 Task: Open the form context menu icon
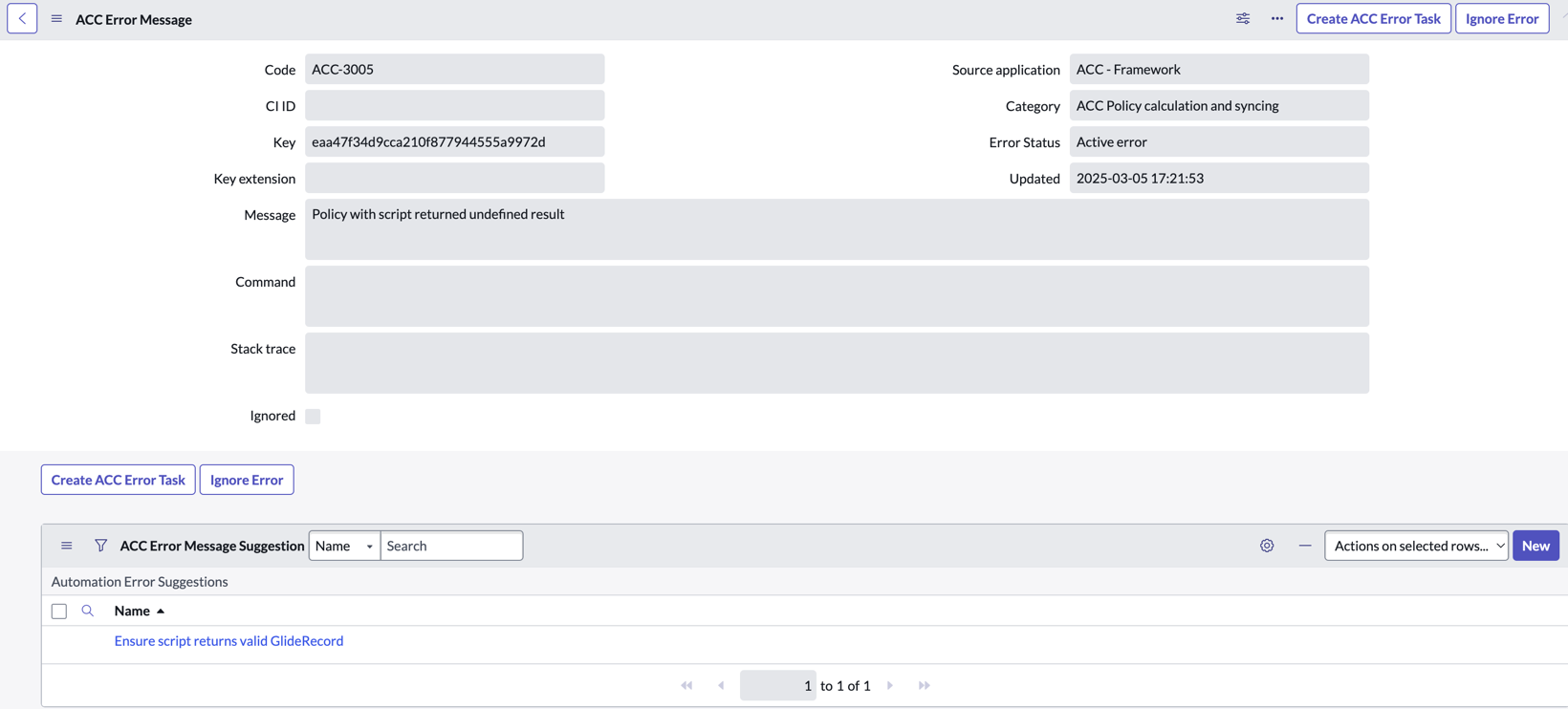56,19
